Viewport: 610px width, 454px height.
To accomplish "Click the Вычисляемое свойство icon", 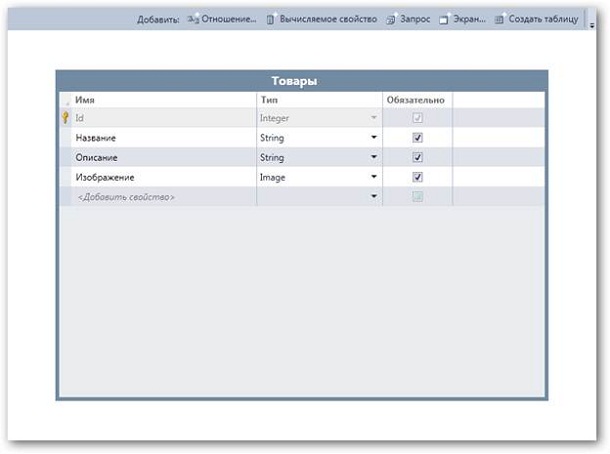I will [x=271, y=19].
